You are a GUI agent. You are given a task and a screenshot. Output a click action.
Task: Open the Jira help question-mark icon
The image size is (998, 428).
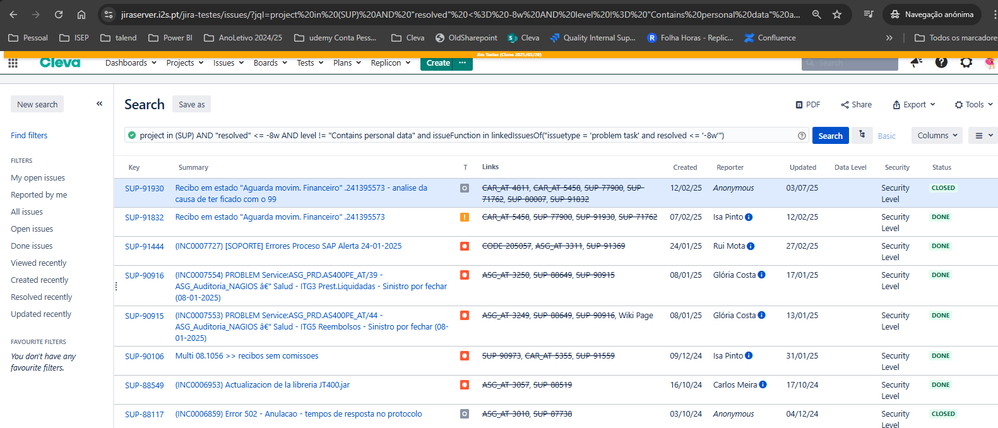pyautogui.click(x=941, y=62)
